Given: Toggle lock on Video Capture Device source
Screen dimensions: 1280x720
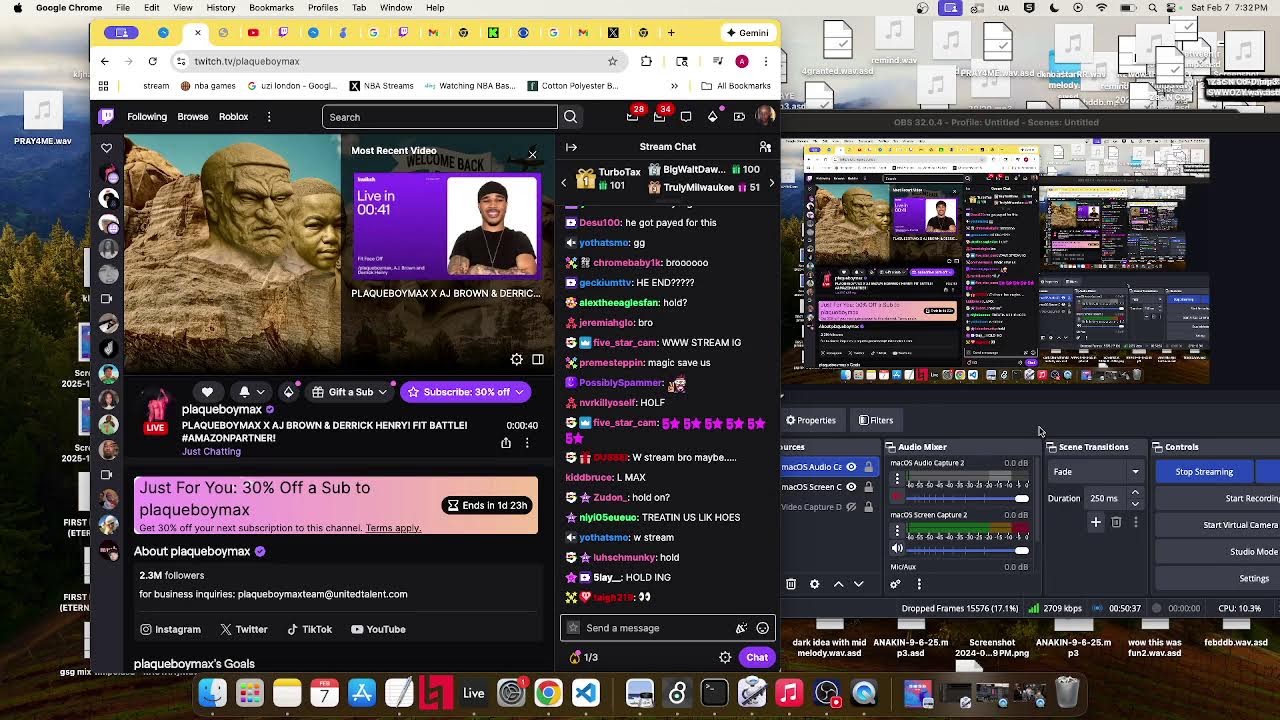Looking at the screenshot, I should [x=868, y=507].
